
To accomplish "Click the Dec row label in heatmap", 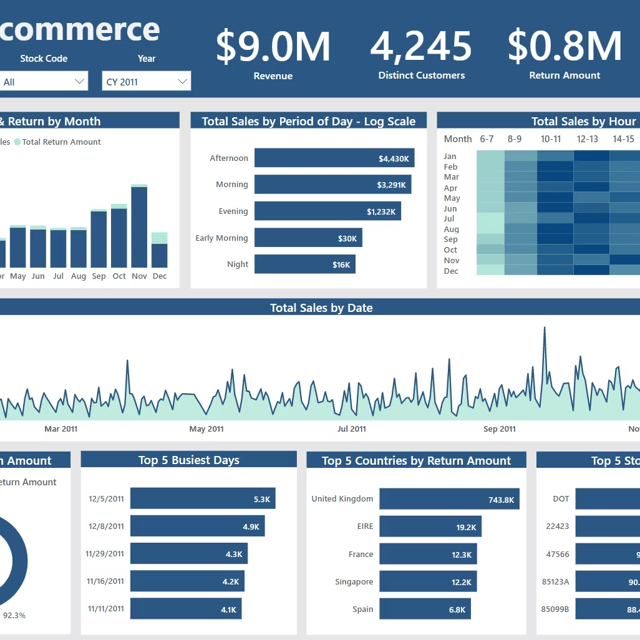I will pyautogui.click(x=451, y=271).
